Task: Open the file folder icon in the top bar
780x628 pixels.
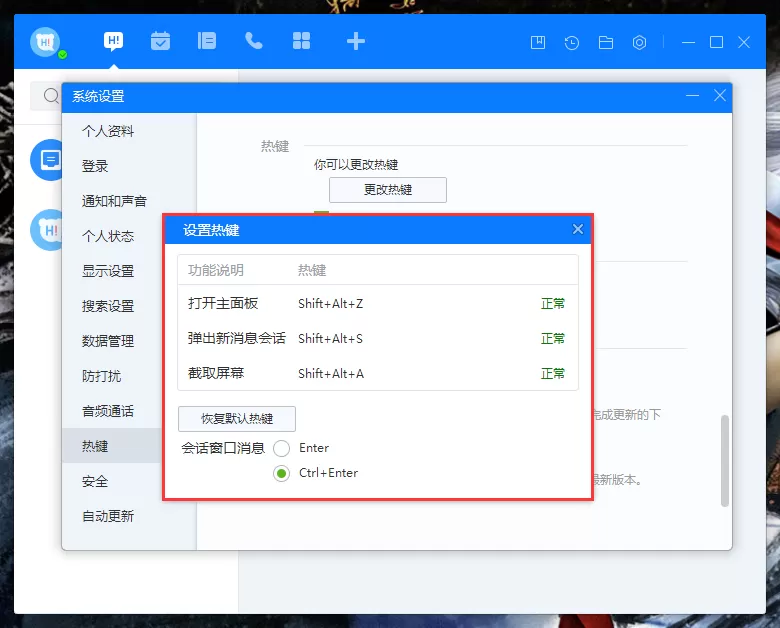Action: 605,42
